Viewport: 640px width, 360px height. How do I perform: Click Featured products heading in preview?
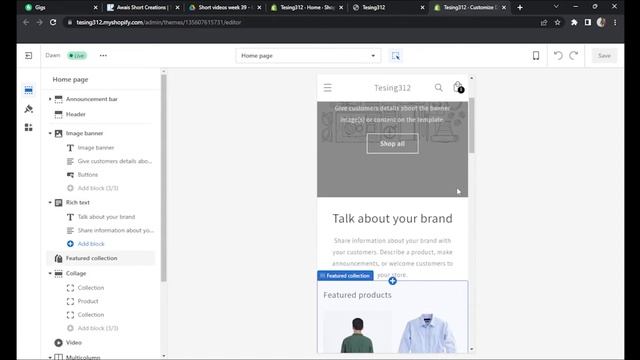pos(357,295)
